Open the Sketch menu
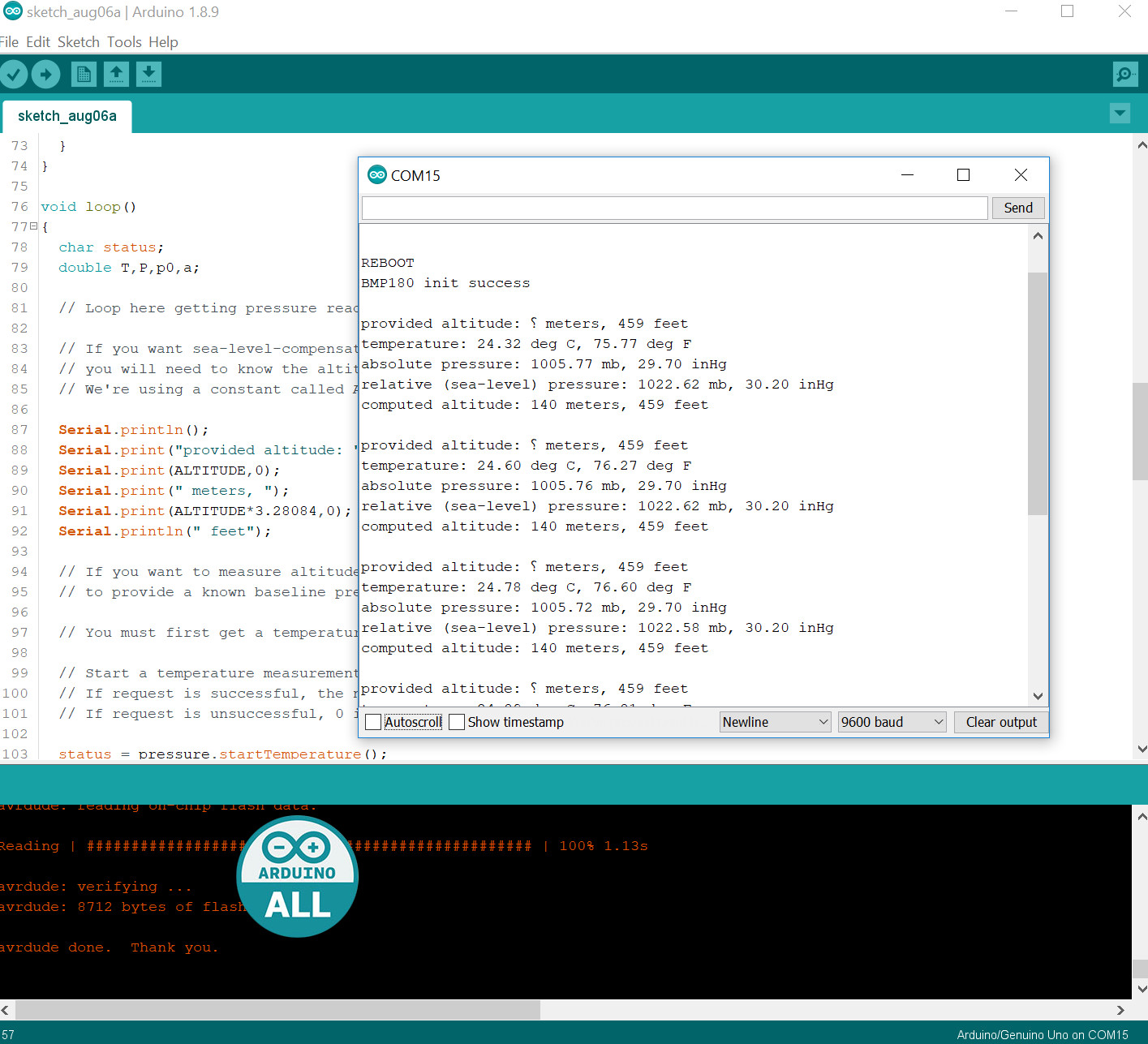1148x1044 pixels. pyautogui.click(x=79, y=42)
